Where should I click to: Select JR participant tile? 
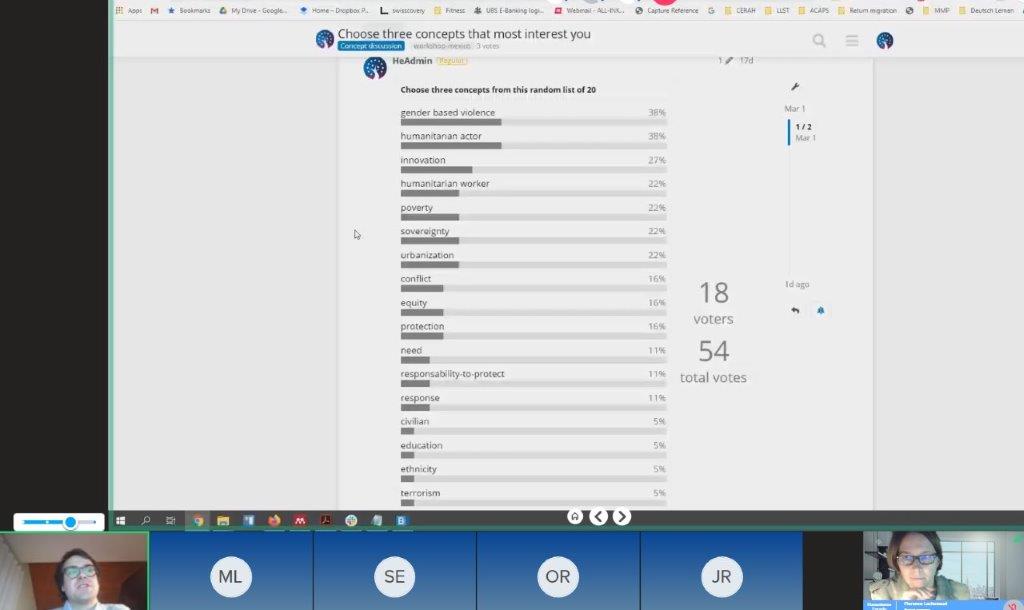coord(722,570)
